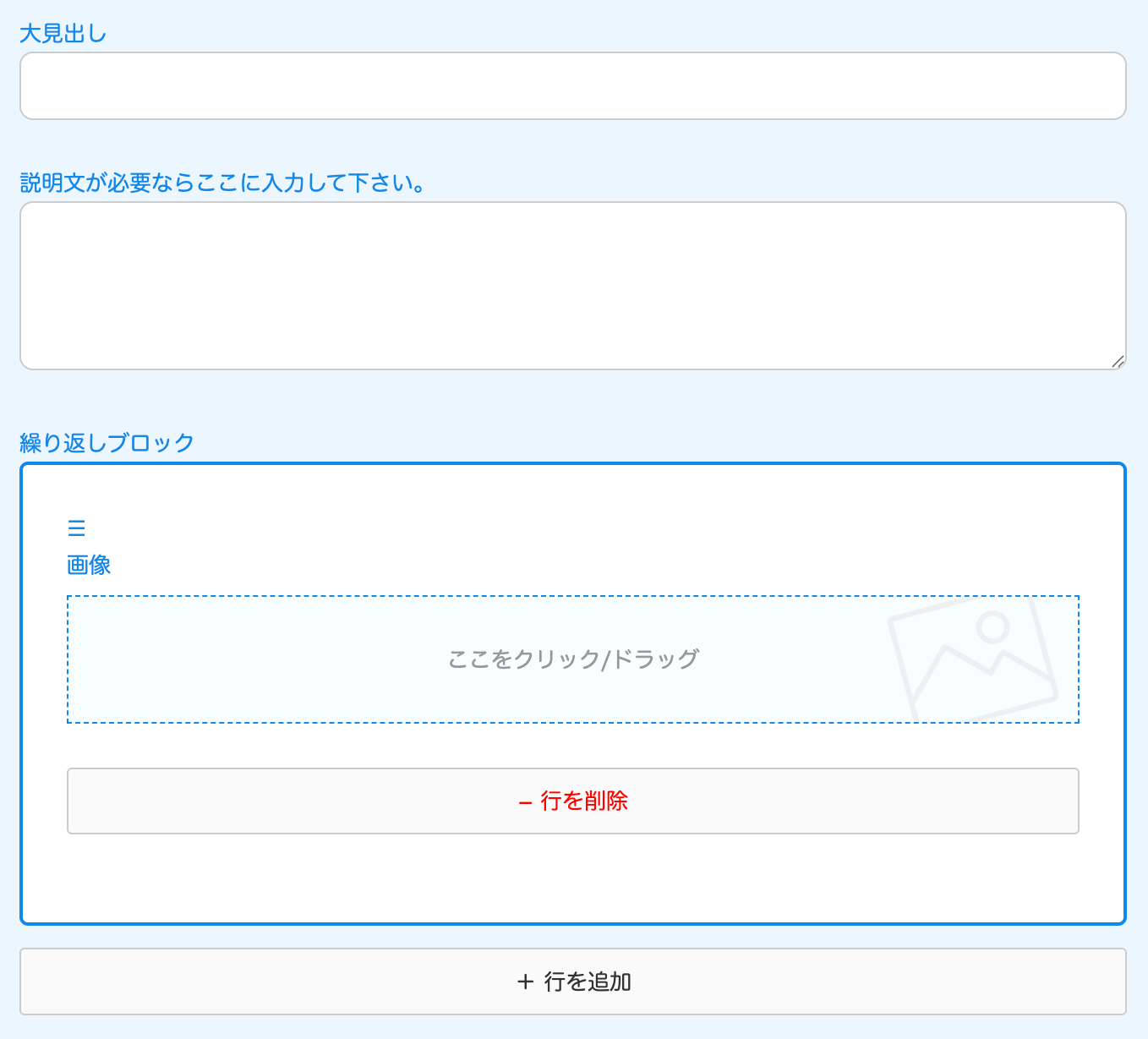1148x1039 pixels.
Task: Click the minus sign in 行を削除
Action: pos(525,801)
